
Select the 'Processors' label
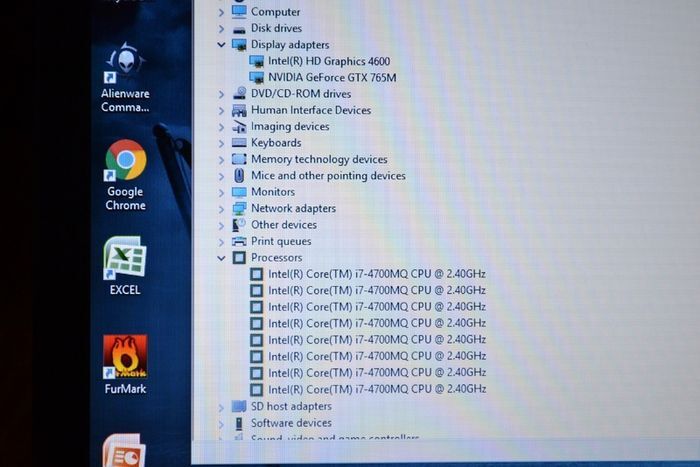tap(276, 258)
